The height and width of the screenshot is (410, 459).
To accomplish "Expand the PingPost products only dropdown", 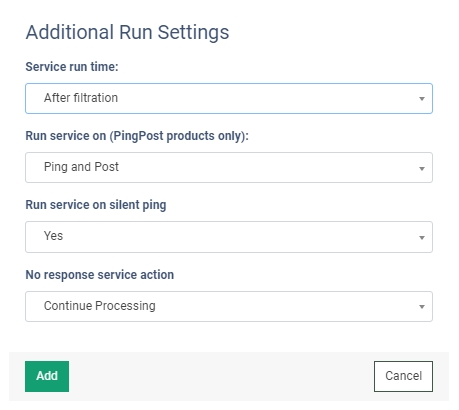I will click(229, 167).
